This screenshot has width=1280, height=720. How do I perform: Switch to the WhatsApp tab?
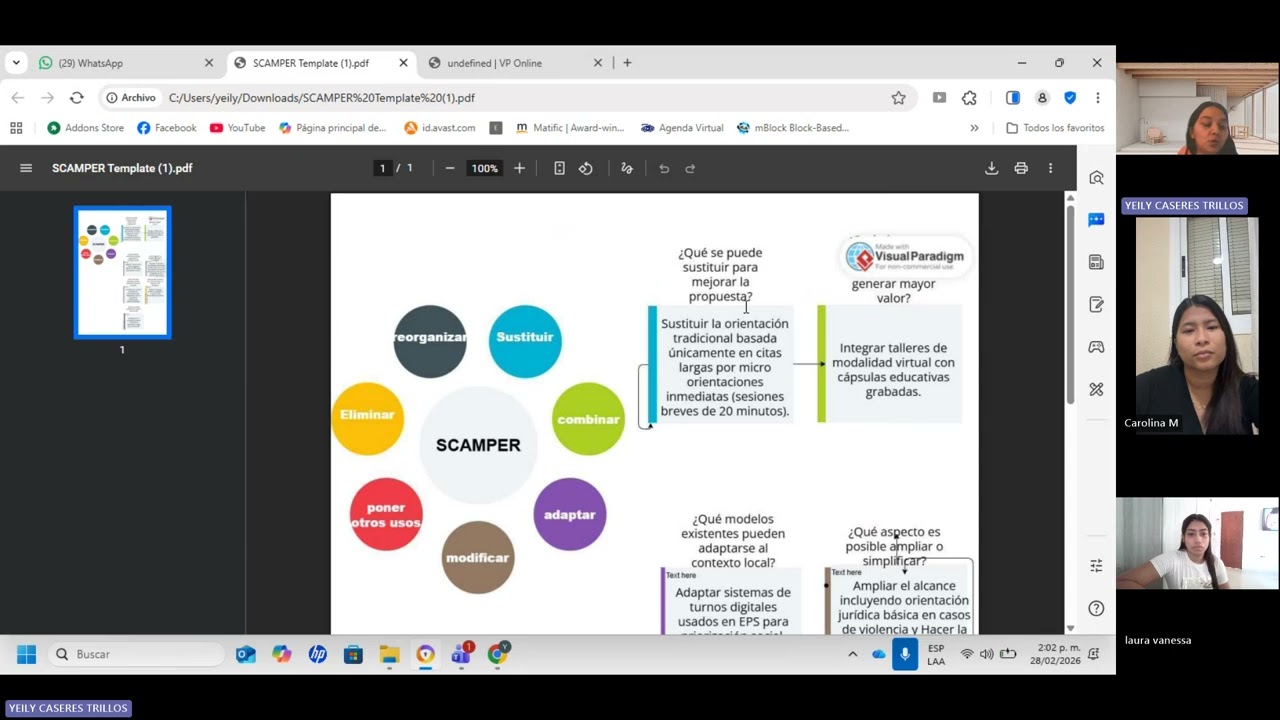point(127,63)
